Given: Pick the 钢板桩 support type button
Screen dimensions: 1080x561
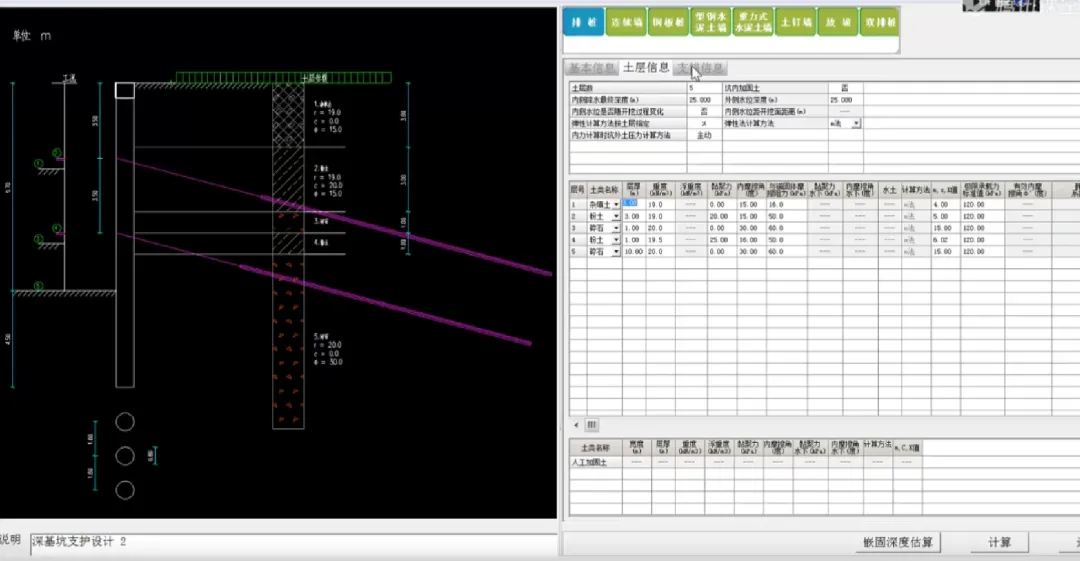Looking at the screenshot, I should coord(668,22).
